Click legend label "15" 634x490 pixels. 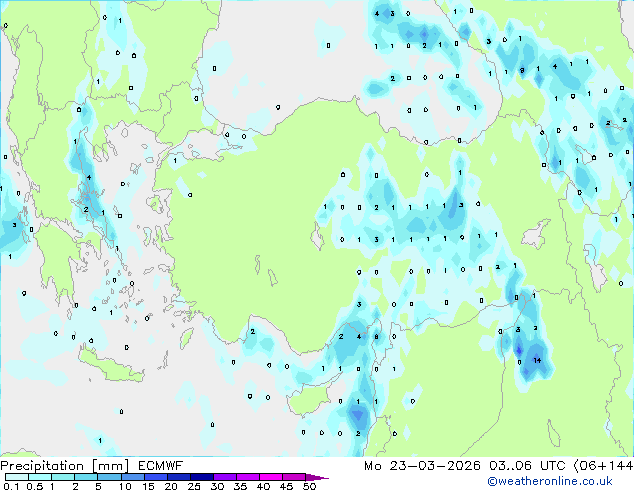148,486
